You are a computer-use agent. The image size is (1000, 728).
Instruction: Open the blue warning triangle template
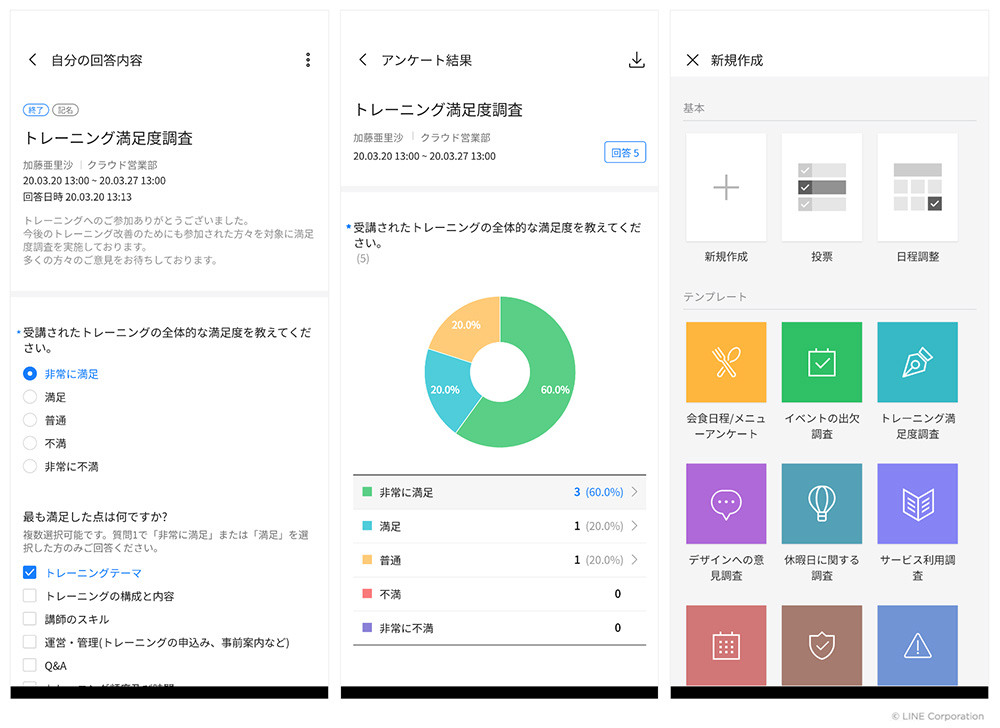[x=917, y=645]
